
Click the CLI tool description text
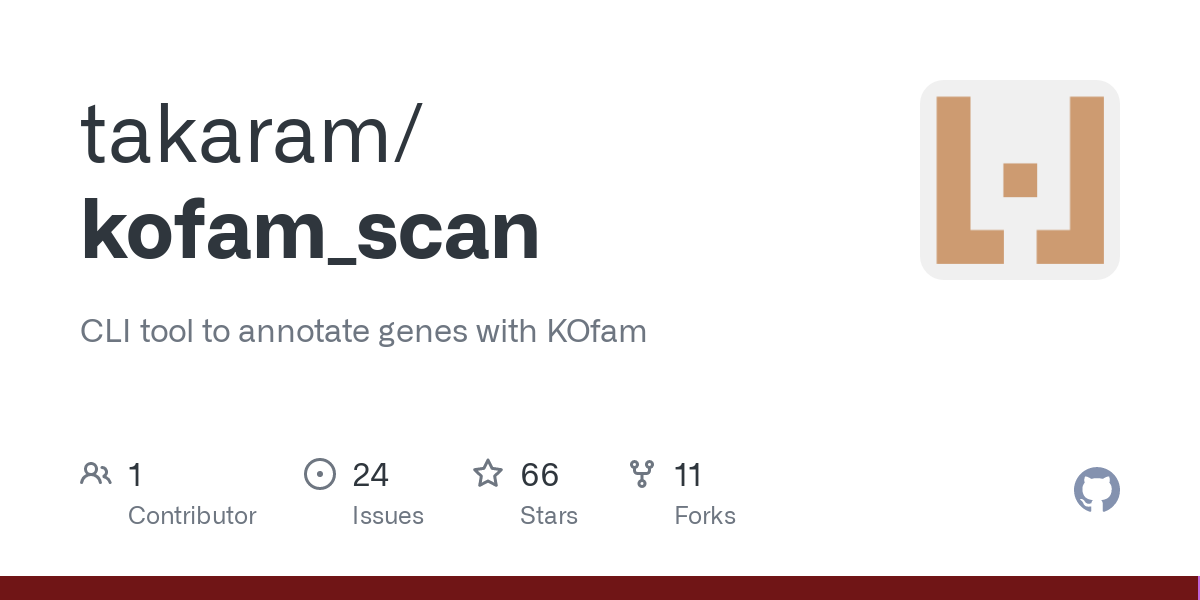click(x=363, y=331)
